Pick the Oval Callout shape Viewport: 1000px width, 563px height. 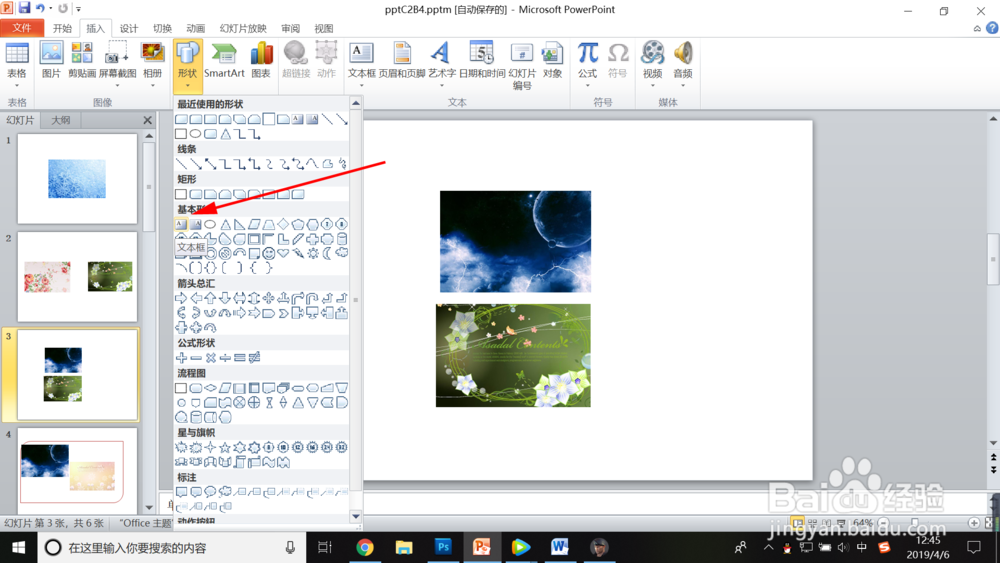click(x=210, y=492)
